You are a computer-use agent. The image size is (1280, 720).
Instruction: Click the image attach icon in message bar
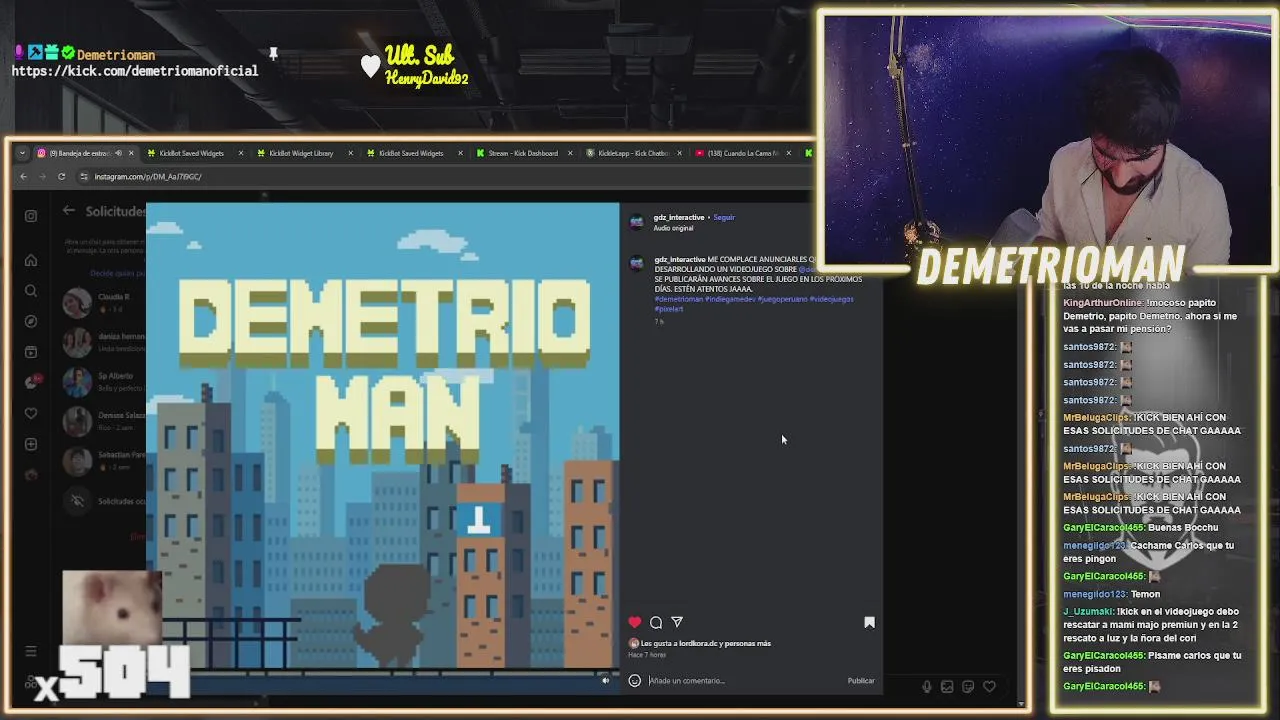tap(947, 686)
